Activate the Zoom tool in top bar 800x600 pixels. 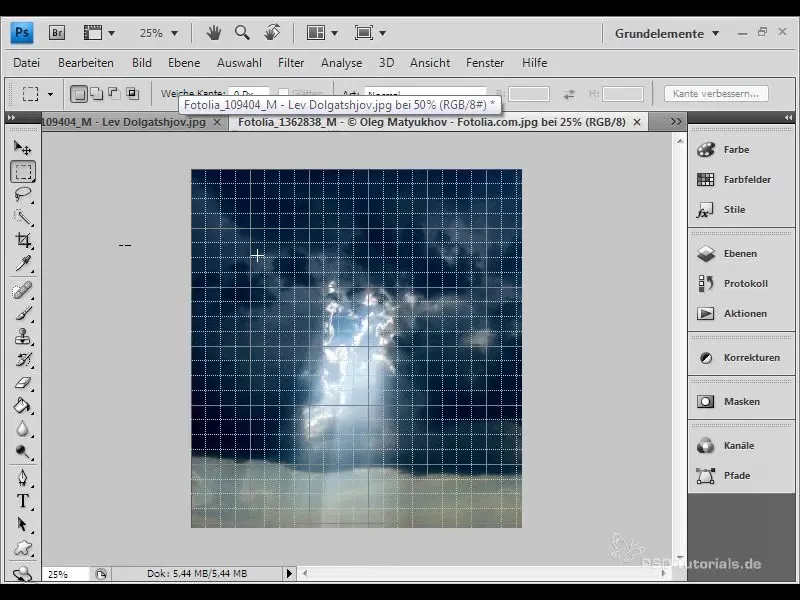coord(242,33)
